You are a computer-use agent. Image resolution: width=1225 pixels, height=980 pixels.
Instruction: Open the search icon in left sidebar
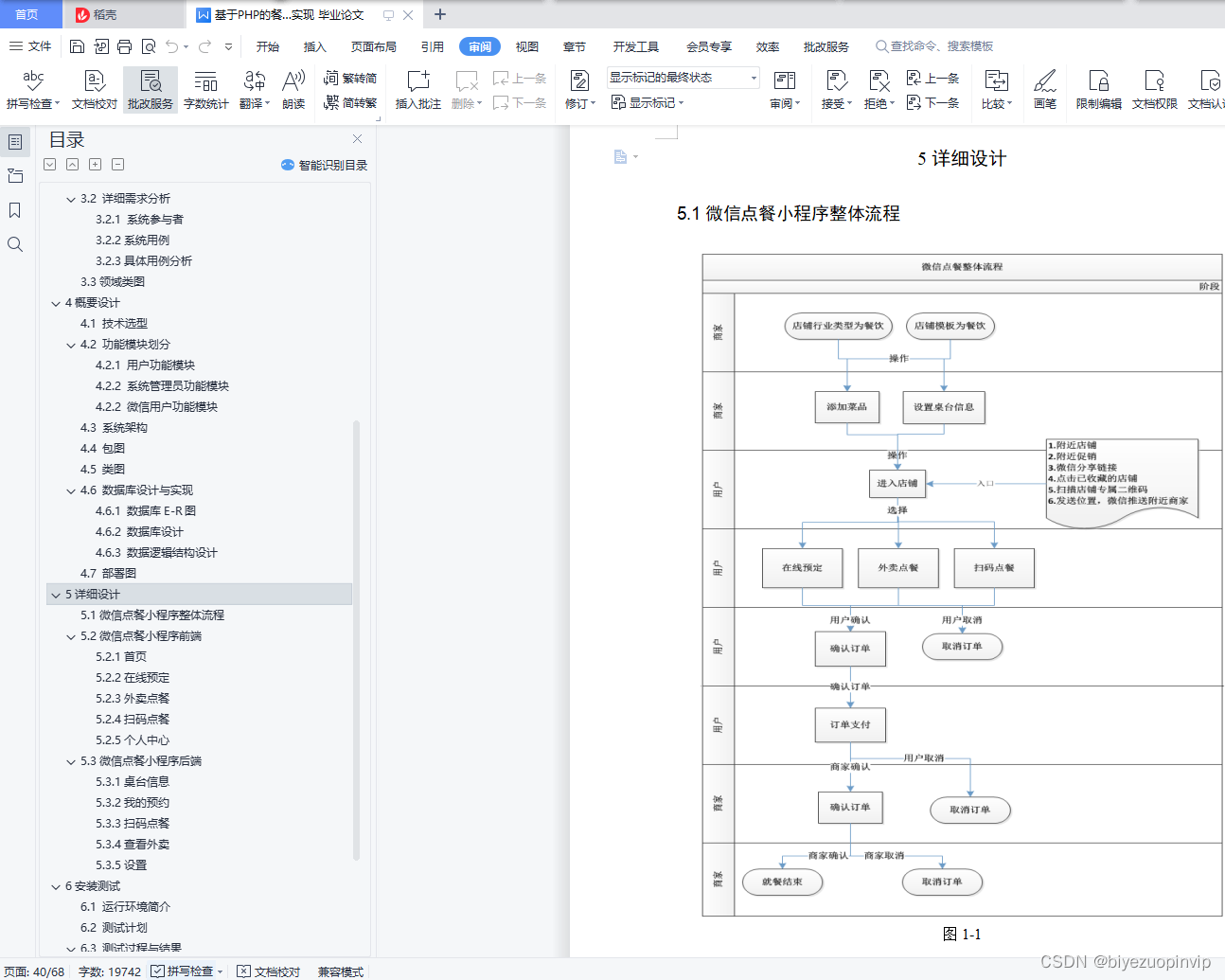click(x=15, y=244)
